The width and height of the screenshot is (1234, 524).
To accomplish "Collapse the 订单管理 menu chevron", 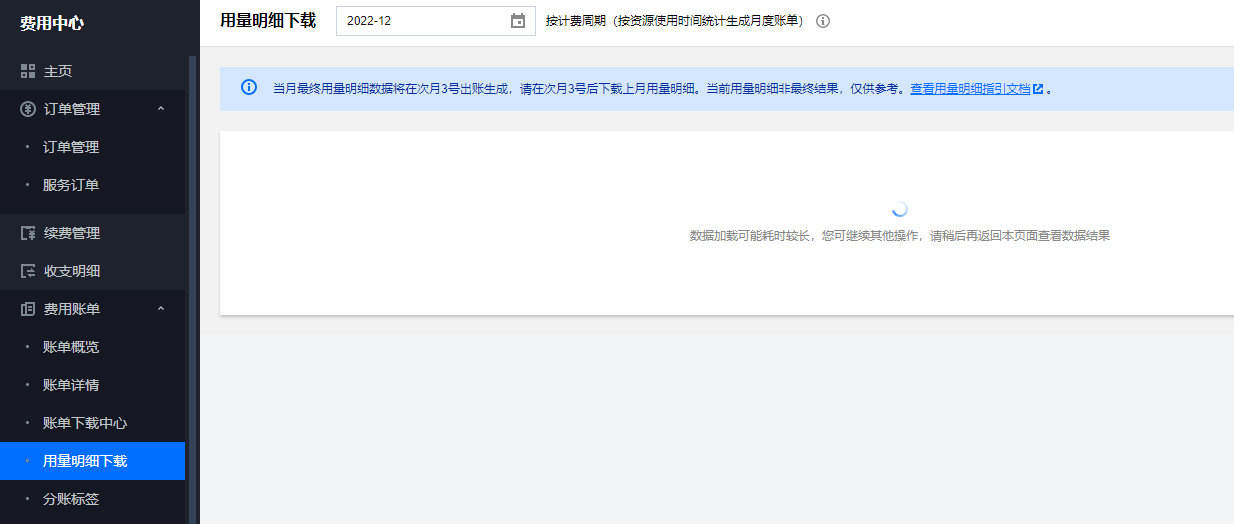I will point(161,109).
